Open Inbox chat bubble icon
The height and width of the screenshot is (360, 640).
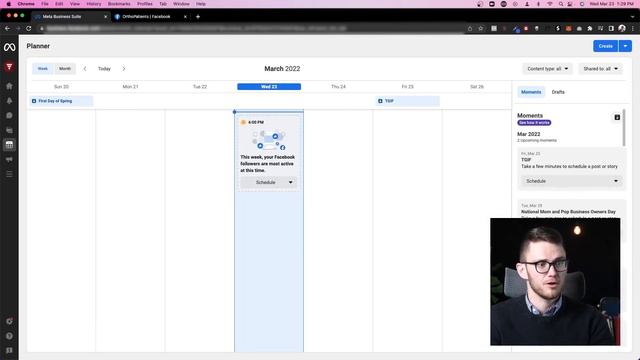point(9,116)
